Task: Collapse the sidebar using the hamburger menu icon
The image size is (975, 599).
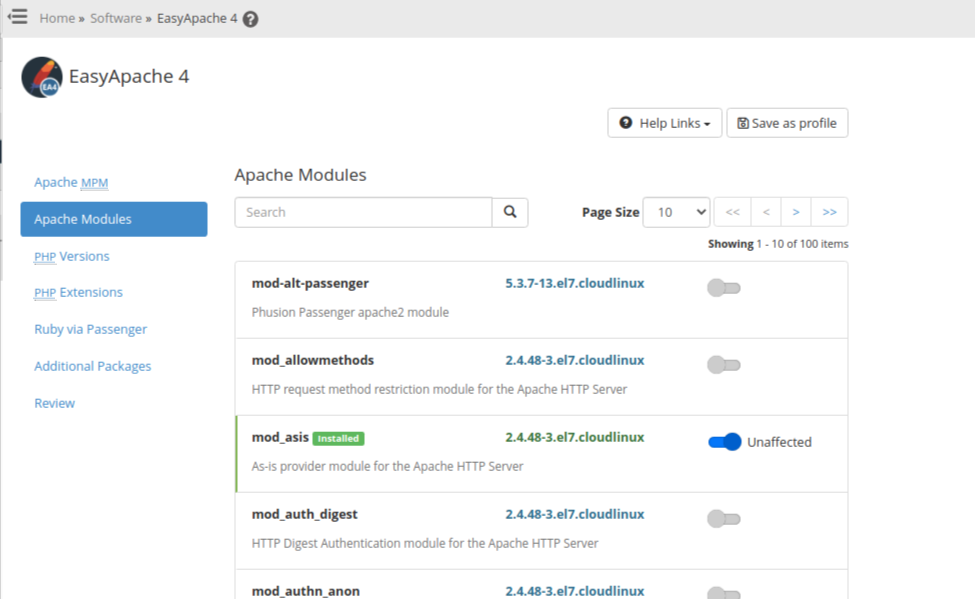Action: 17,17
